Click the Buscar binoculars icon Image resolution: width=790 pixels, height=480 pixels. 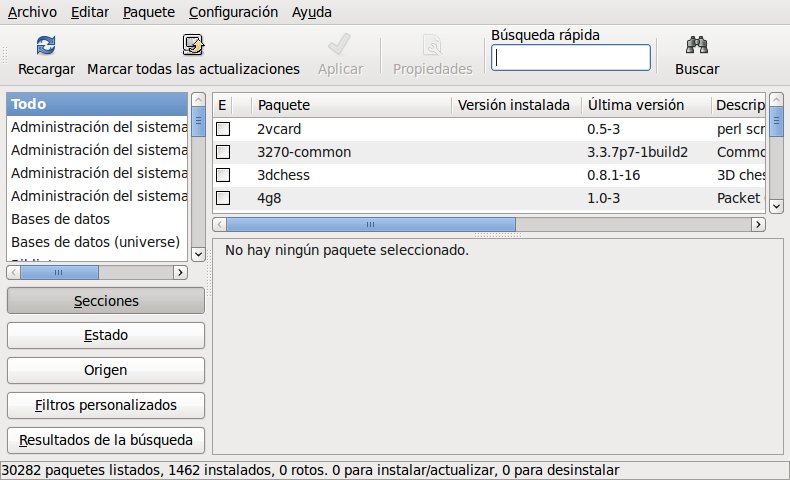[697, 45]
